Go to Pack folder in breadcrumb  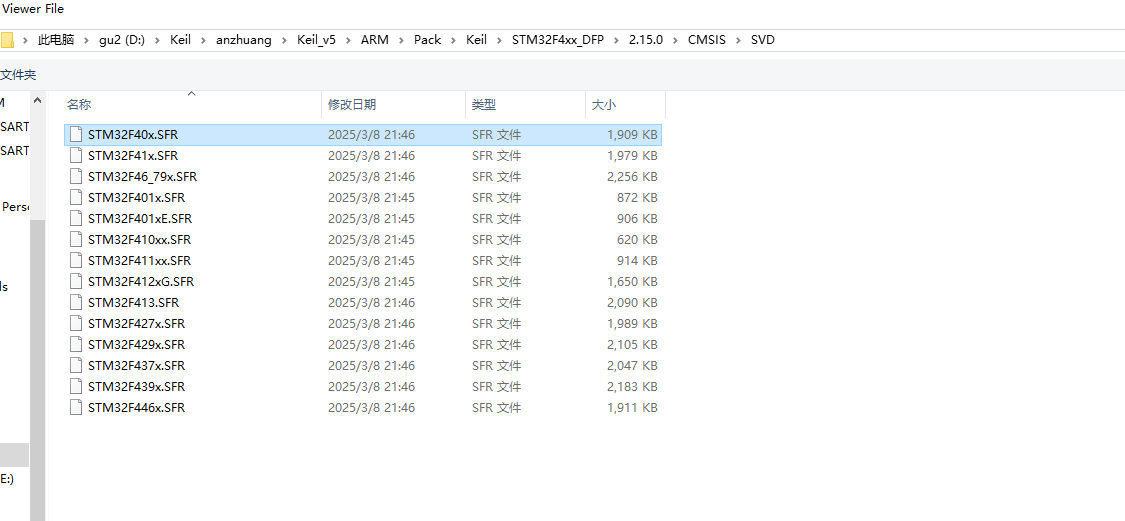[428, 40]
